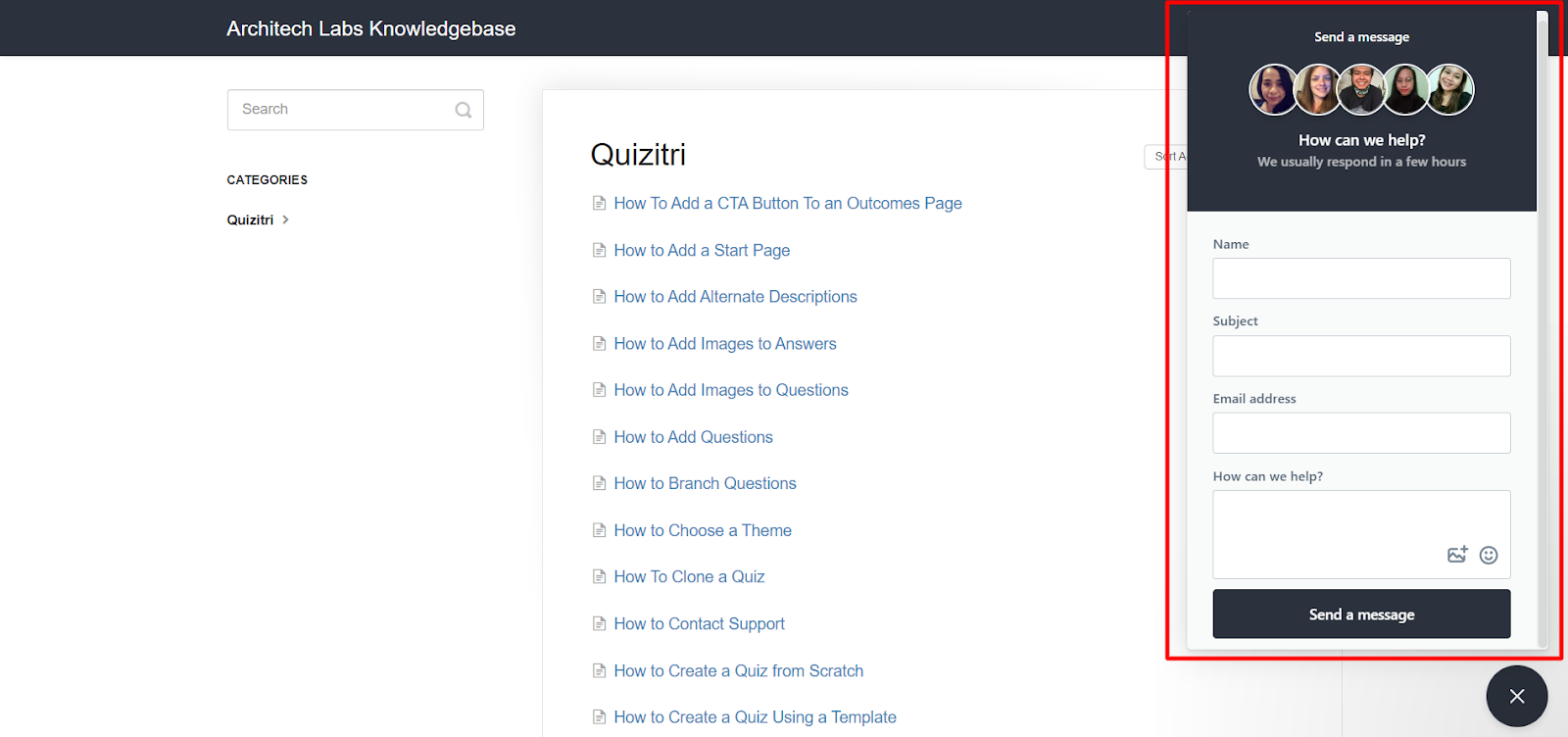
Task: Click document icon beside How To Clone a Quiz
Action: point(599,576)
